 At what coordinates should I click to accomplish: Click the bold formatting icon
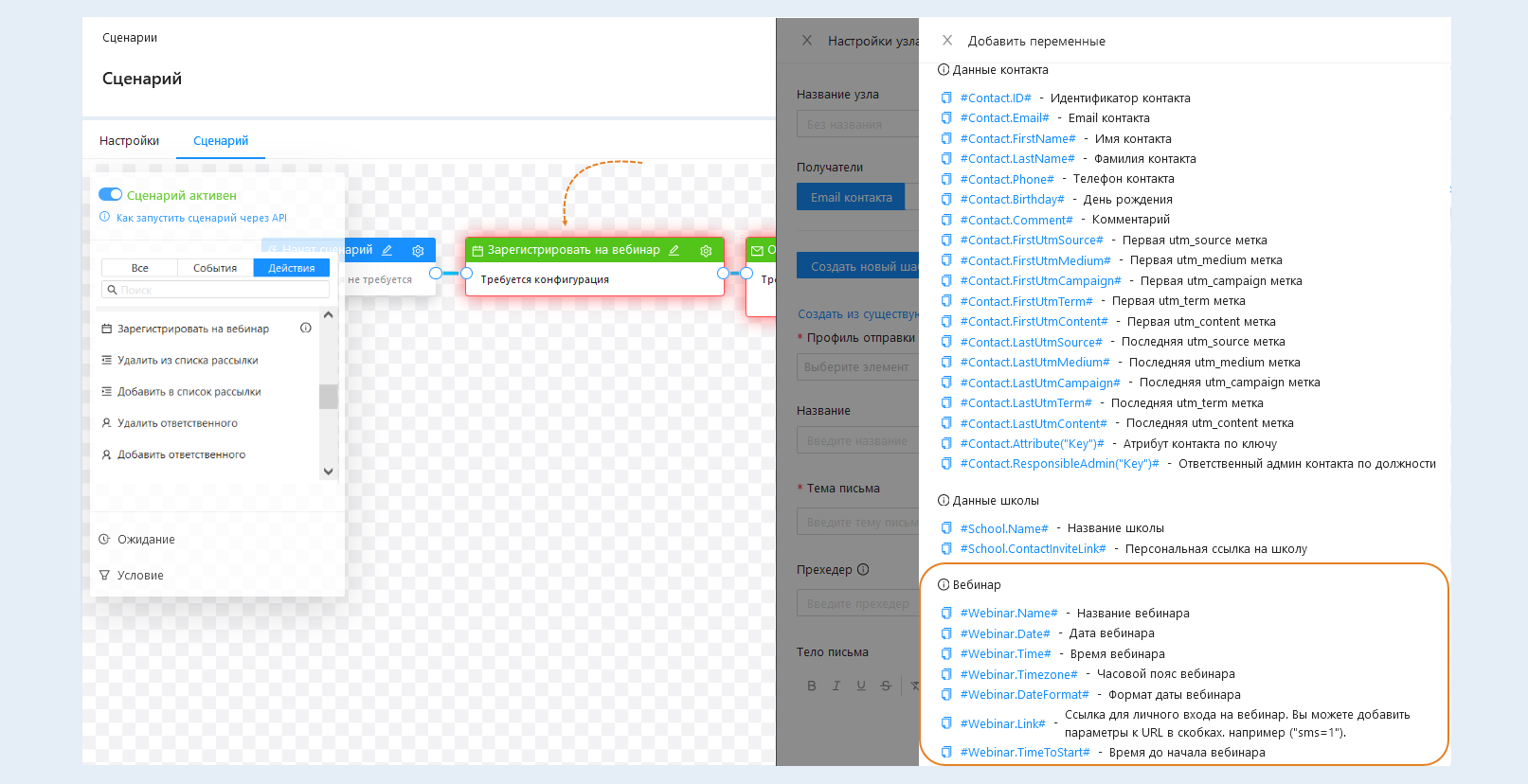[812, 686]
